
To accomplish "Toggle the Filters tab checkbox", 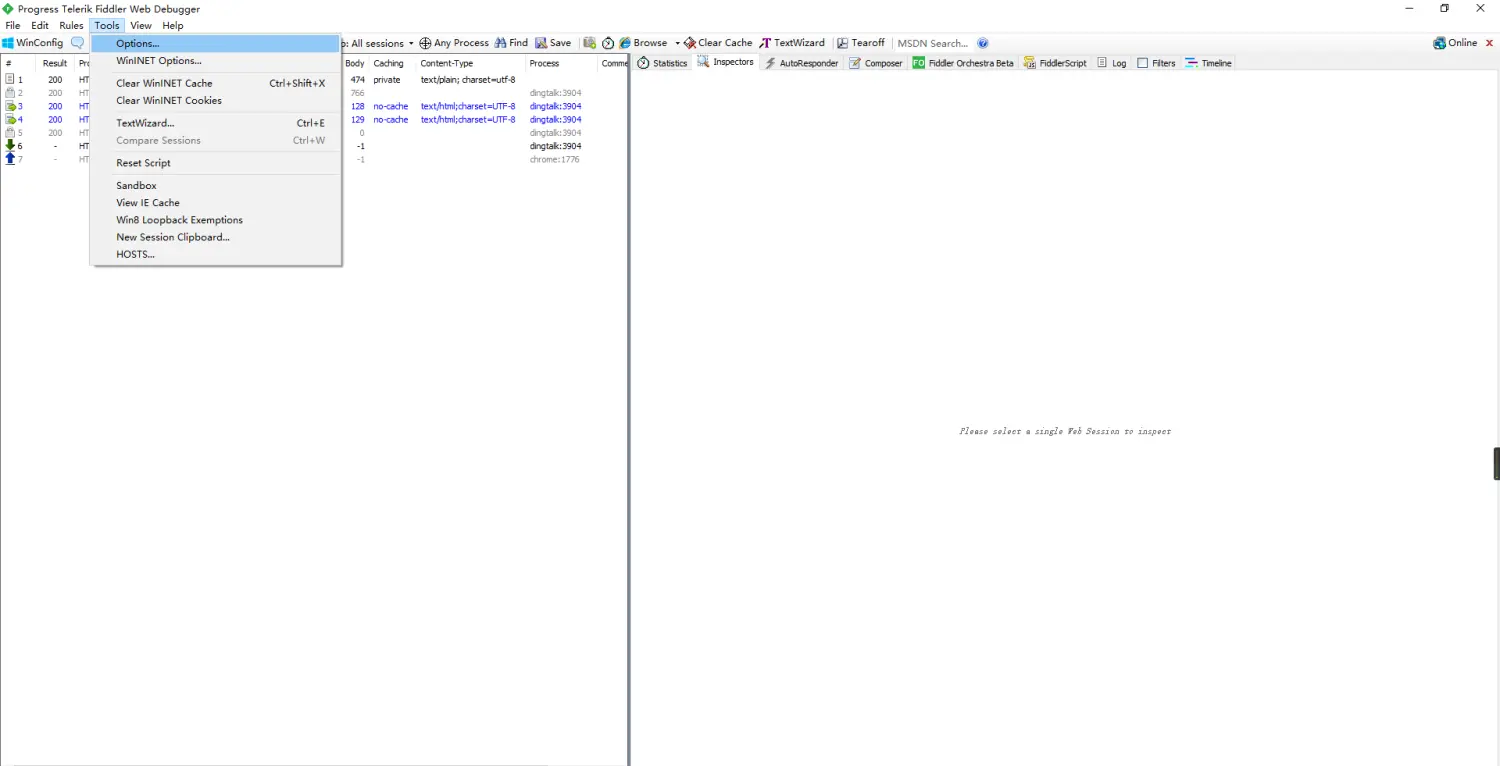I will (x=1143, y=63).
